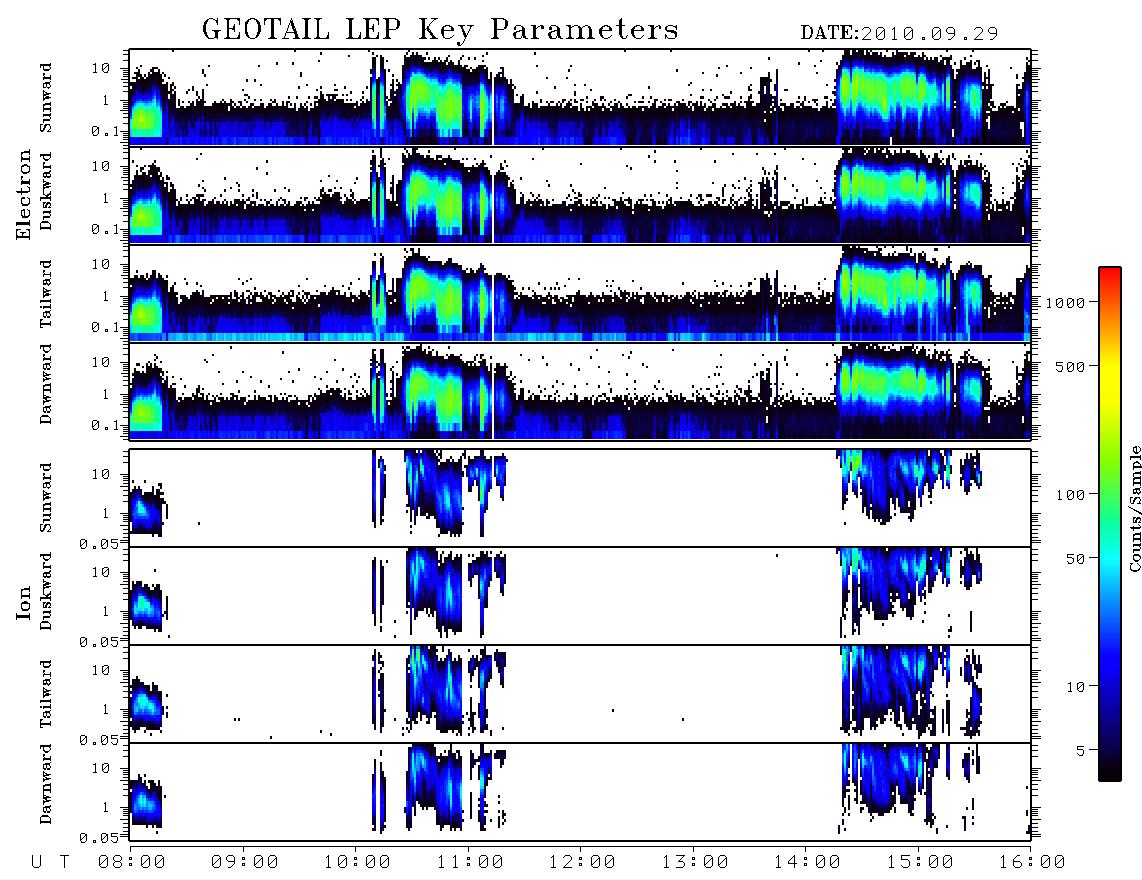Image resolution: width=1142 pixels, height=880 pixels.
Task: Select the 13:00 time tick label
Action: pos(695,863)
